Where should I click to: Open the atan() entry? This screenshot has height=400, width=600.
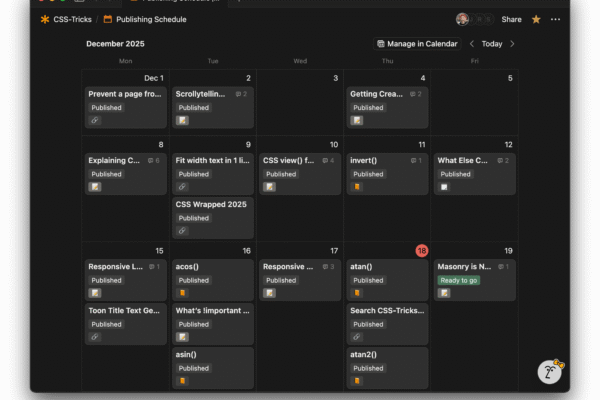[x=387, y=280]
